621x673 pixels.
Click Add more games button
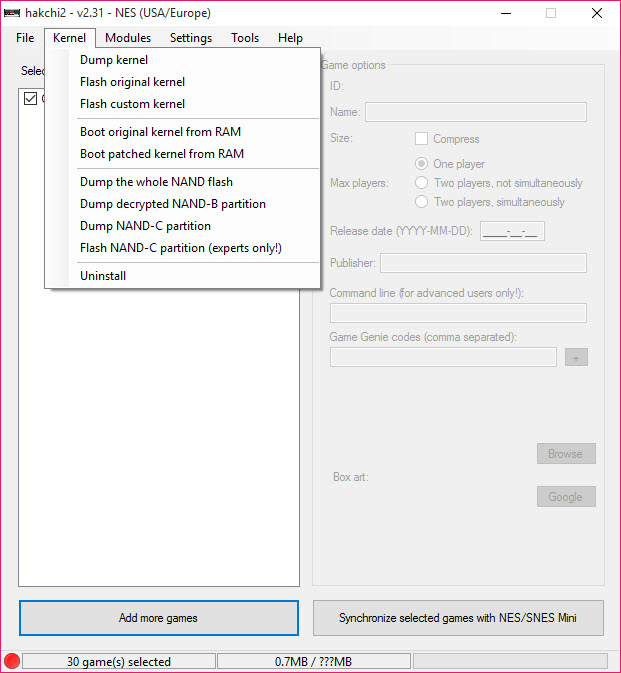[x=158, y=618]
